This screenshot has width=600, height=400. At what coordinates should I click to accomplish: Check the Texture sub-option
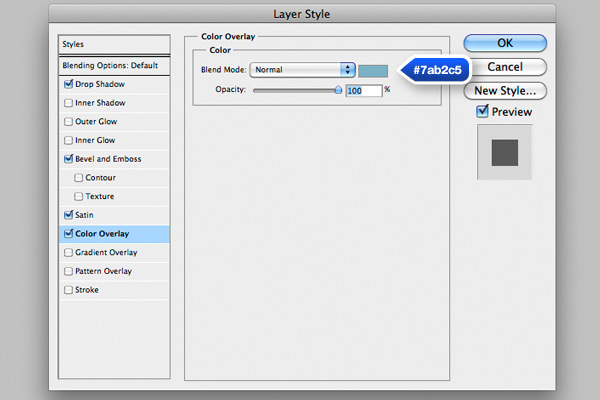(x=78, y=196)
